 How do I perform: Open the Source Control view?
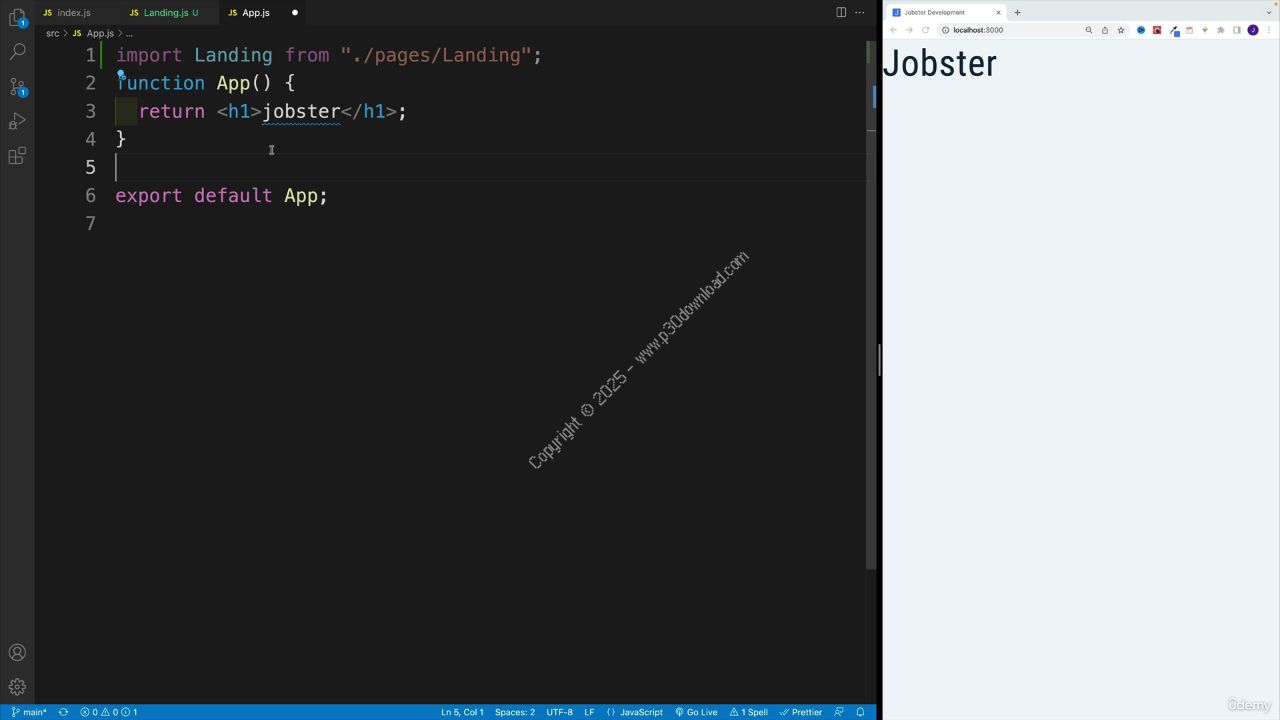(17, 87)
